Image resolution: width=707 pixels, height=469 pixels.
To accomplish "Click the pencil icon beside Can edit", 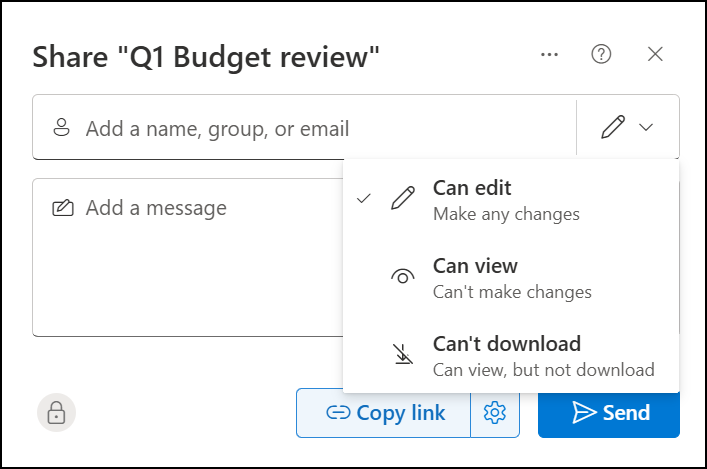I will tap(402, 199).
